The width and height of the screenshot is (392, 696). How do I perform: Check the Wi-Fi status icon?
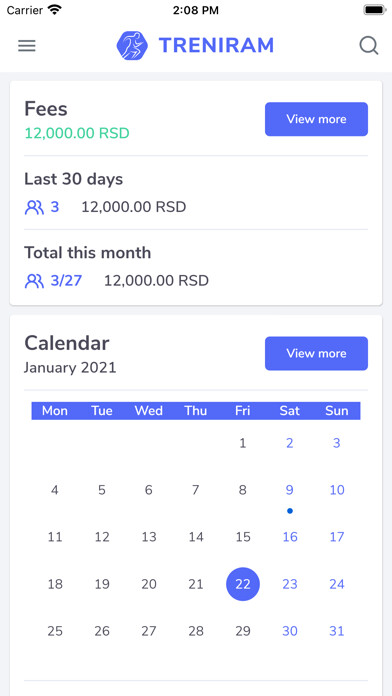55,10
